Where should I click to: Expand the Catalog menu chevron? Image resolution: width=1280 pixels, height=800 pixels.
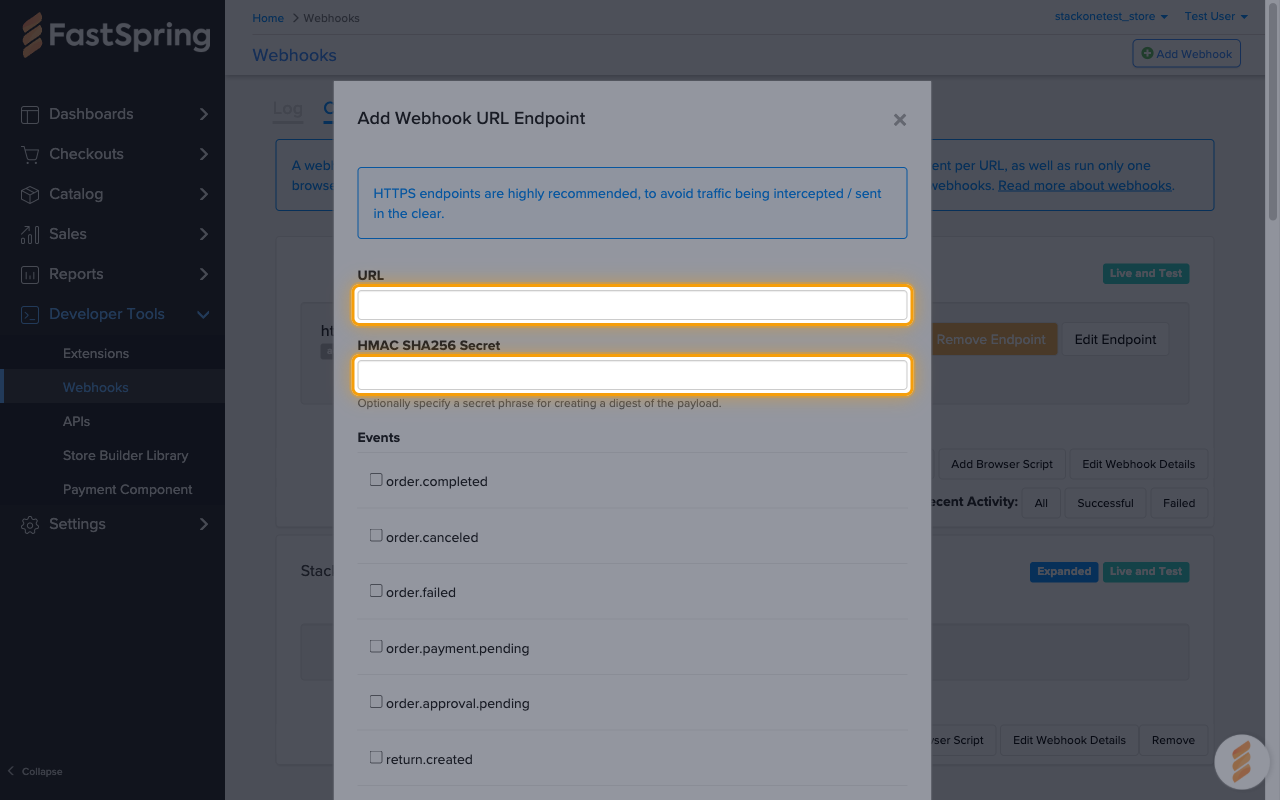[x=204, y=194]
